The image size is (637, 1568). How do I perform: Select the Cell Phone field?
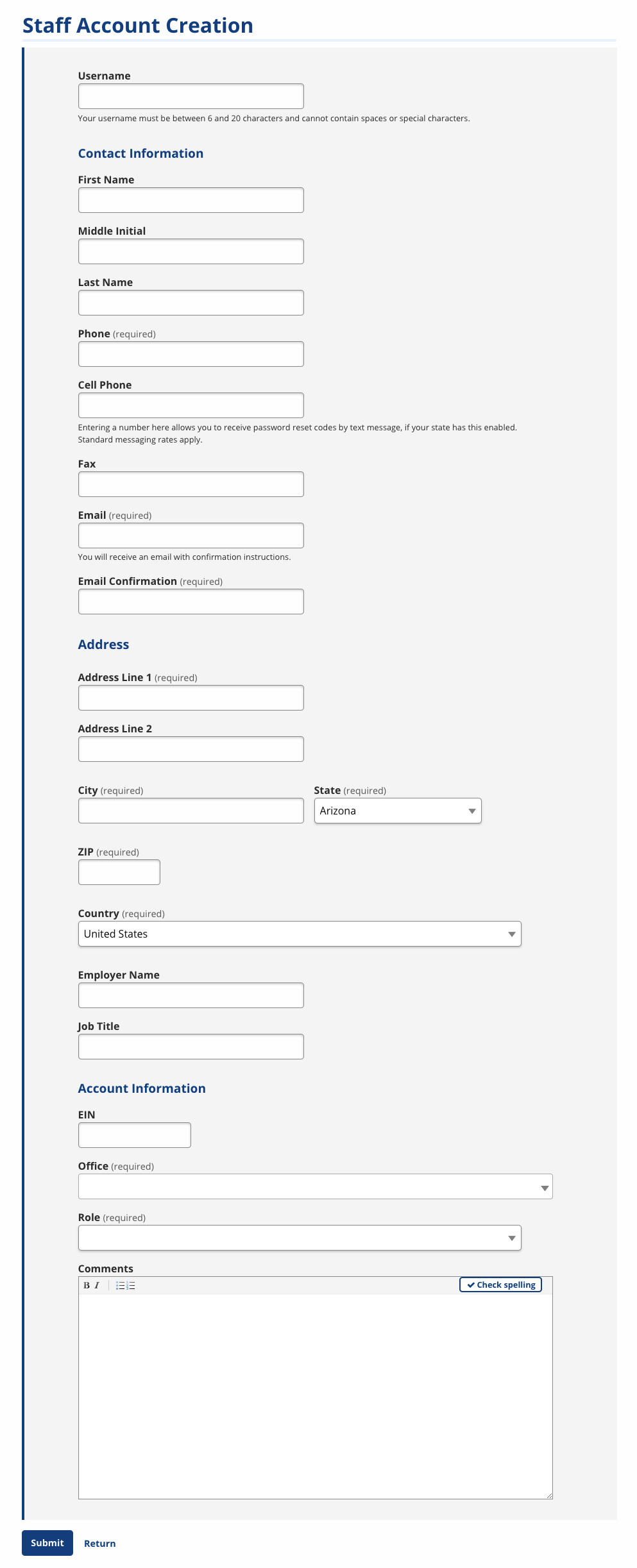point(191,405)
